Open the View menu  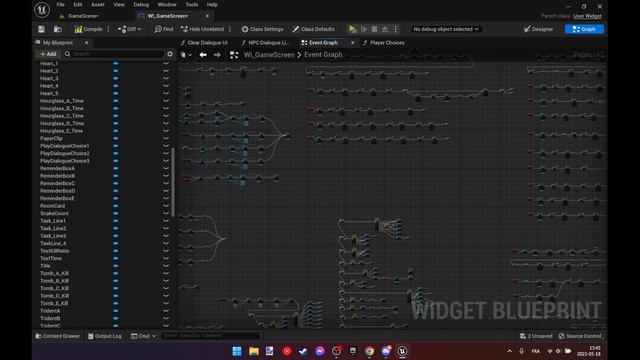click(119, 4)
